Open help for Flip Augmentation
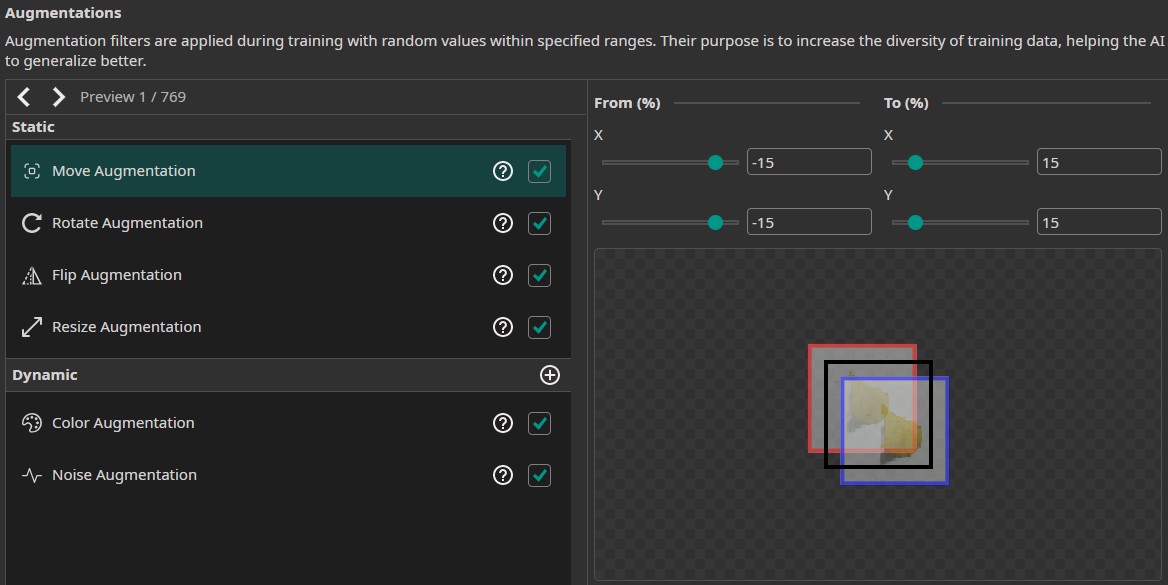The image size is (1168, 585). tap(503, 275)
